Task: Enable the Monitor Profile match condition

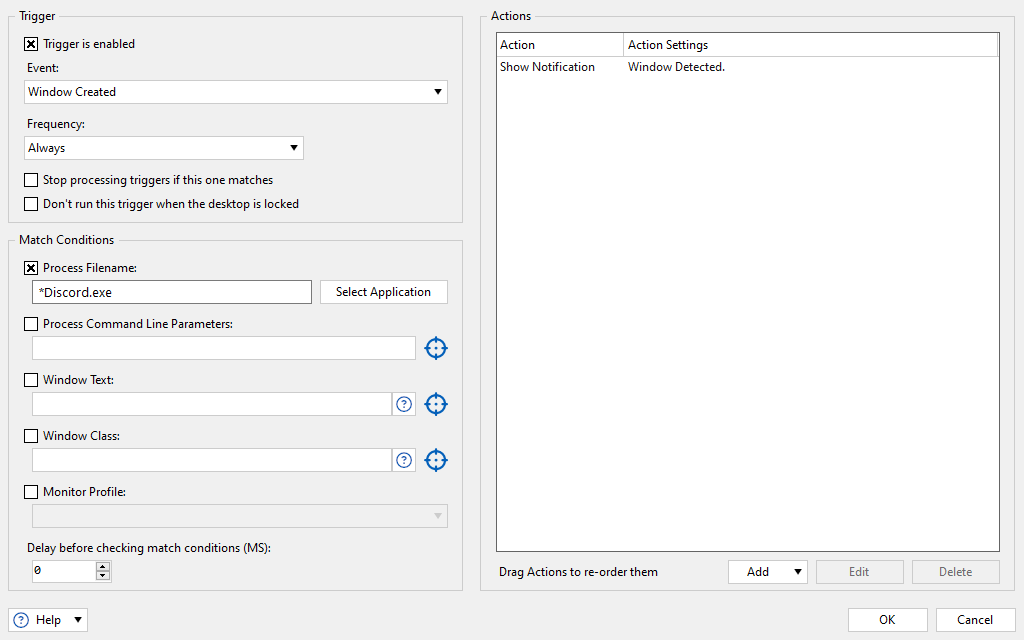Action: [31, 492]
